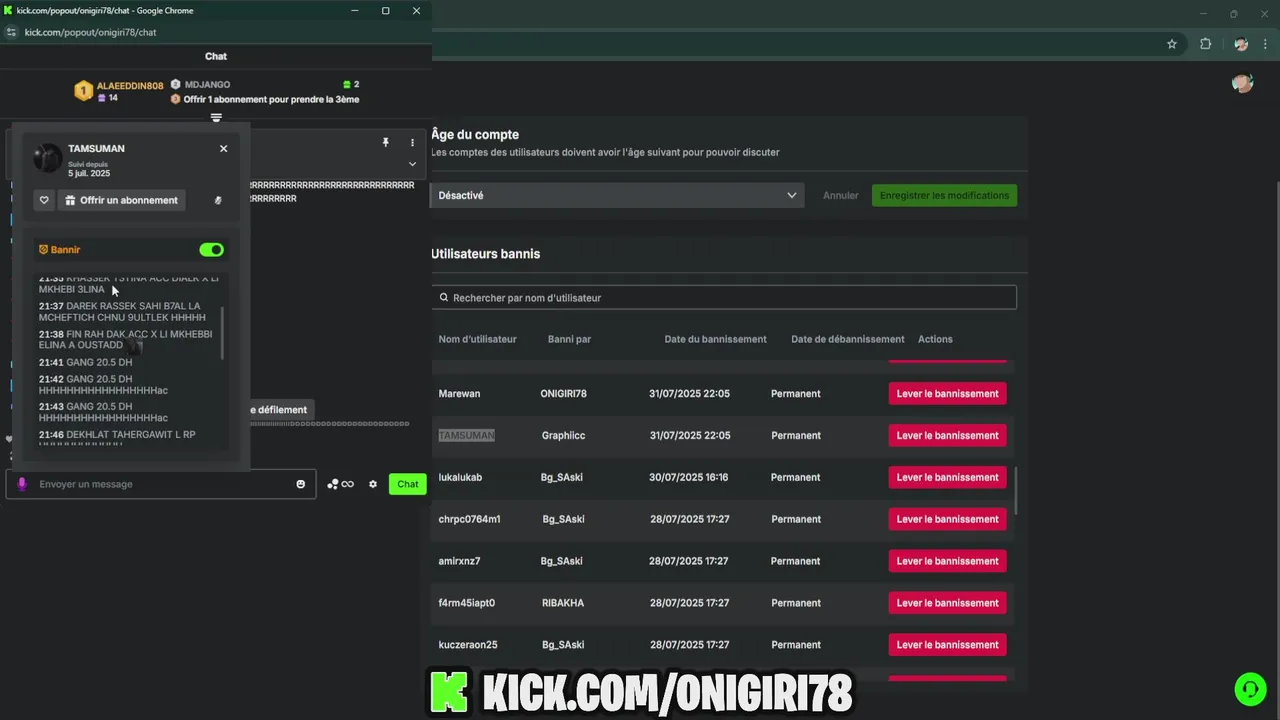Click Kick account avatar below toolbar
Image resolution: width=1280 pixels, height=720 pixels.
[1243, 83]
